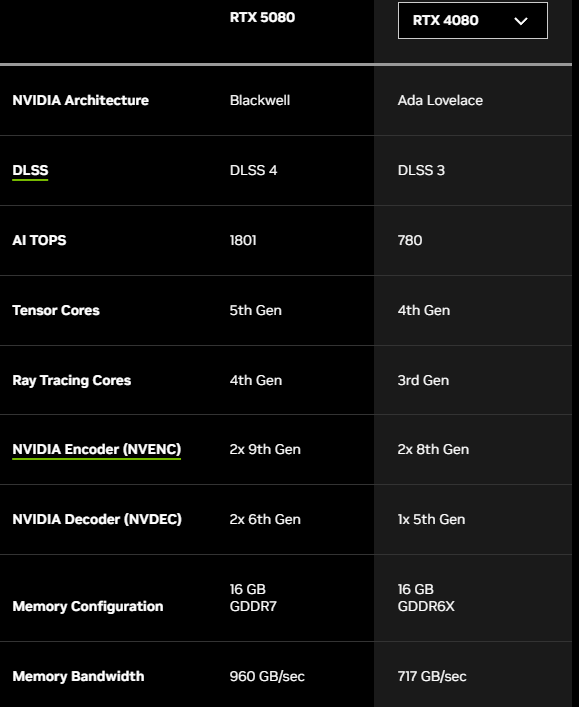
Task: Open the NVIDIA Encoder (NVENC) link
Action: [x=96, y=450]
